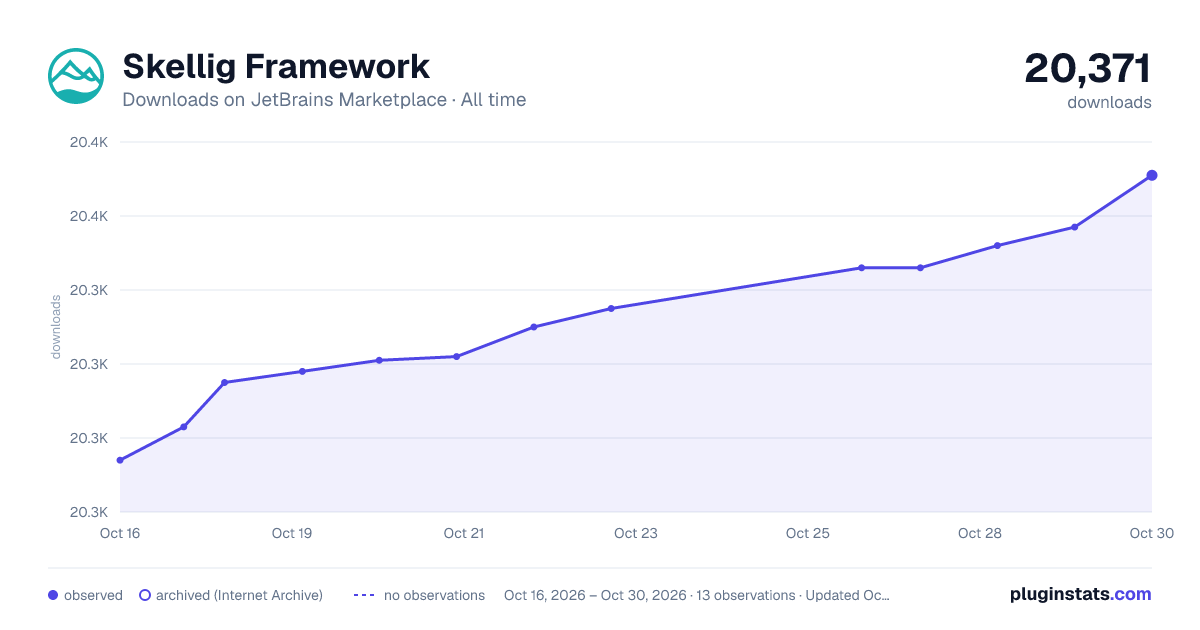Screen dimensions: 1200x630
Task: Click the hollow 'archived' legend circle
Action: pyautogui.click(x=145, y=595)
